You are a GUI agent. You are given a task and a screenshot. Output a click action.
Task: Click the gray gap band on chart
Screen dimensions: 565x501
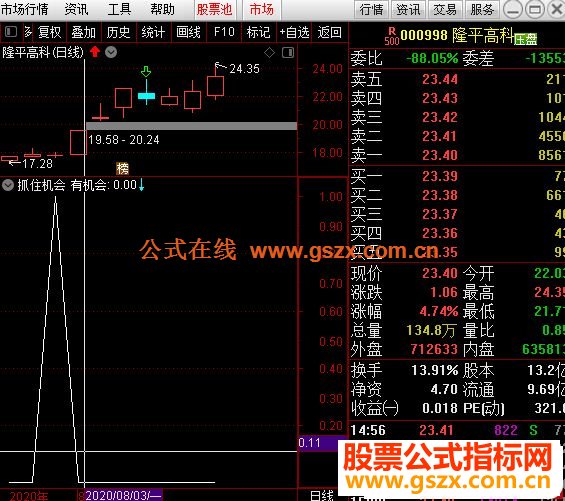[x=191, y=125]
